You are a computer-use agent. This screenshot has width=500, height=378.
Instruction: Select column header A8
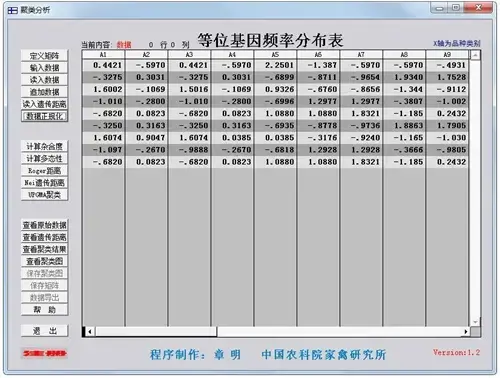pyautogui.click(x=404, y=55)
